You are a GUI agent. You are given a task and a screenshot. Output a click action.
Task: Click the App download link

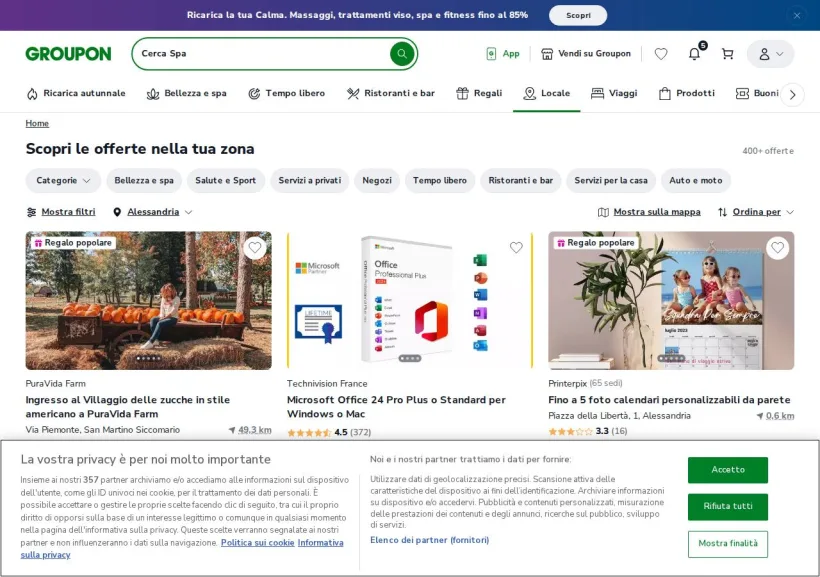coord(503,53)
